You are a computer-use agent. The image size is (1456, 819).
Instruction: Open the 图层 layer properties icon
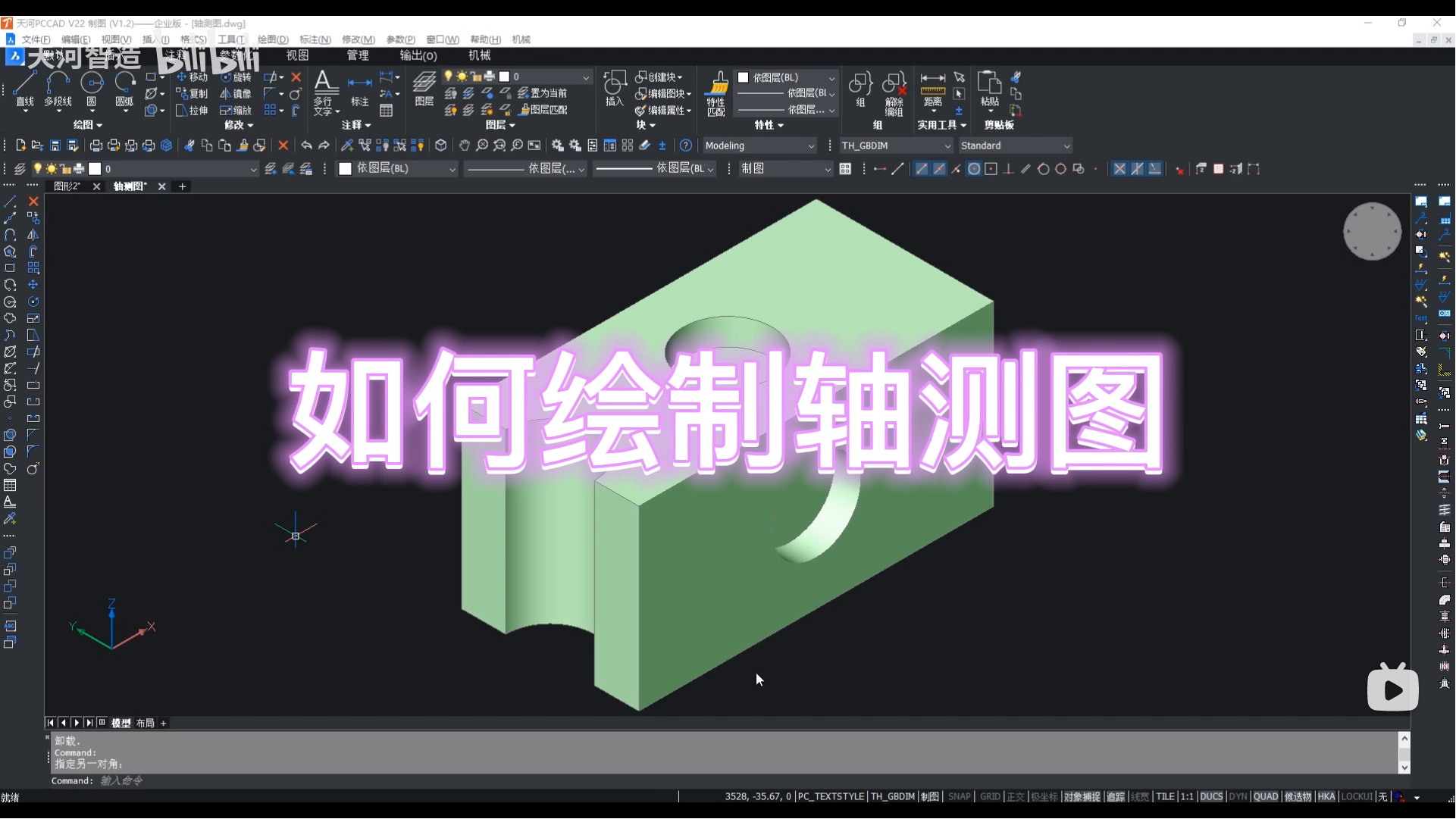point(424,89)
